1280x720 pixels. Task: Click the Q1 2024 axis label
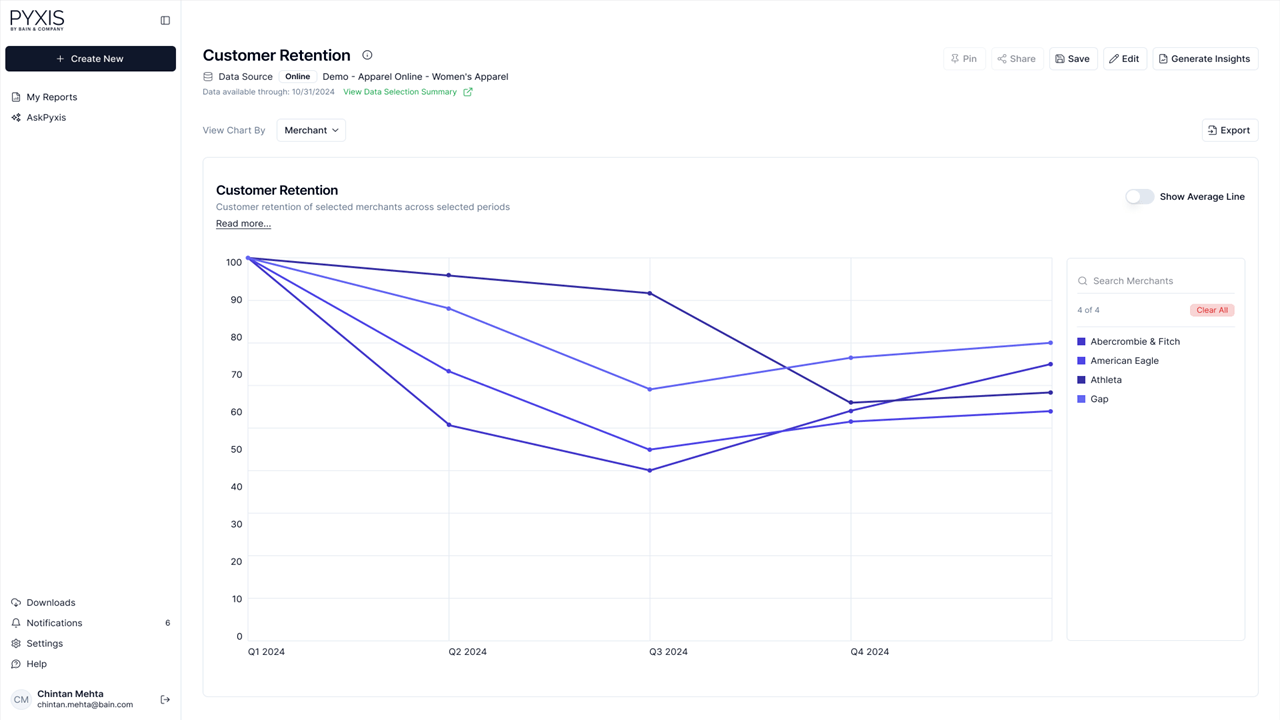coord(266,652)
